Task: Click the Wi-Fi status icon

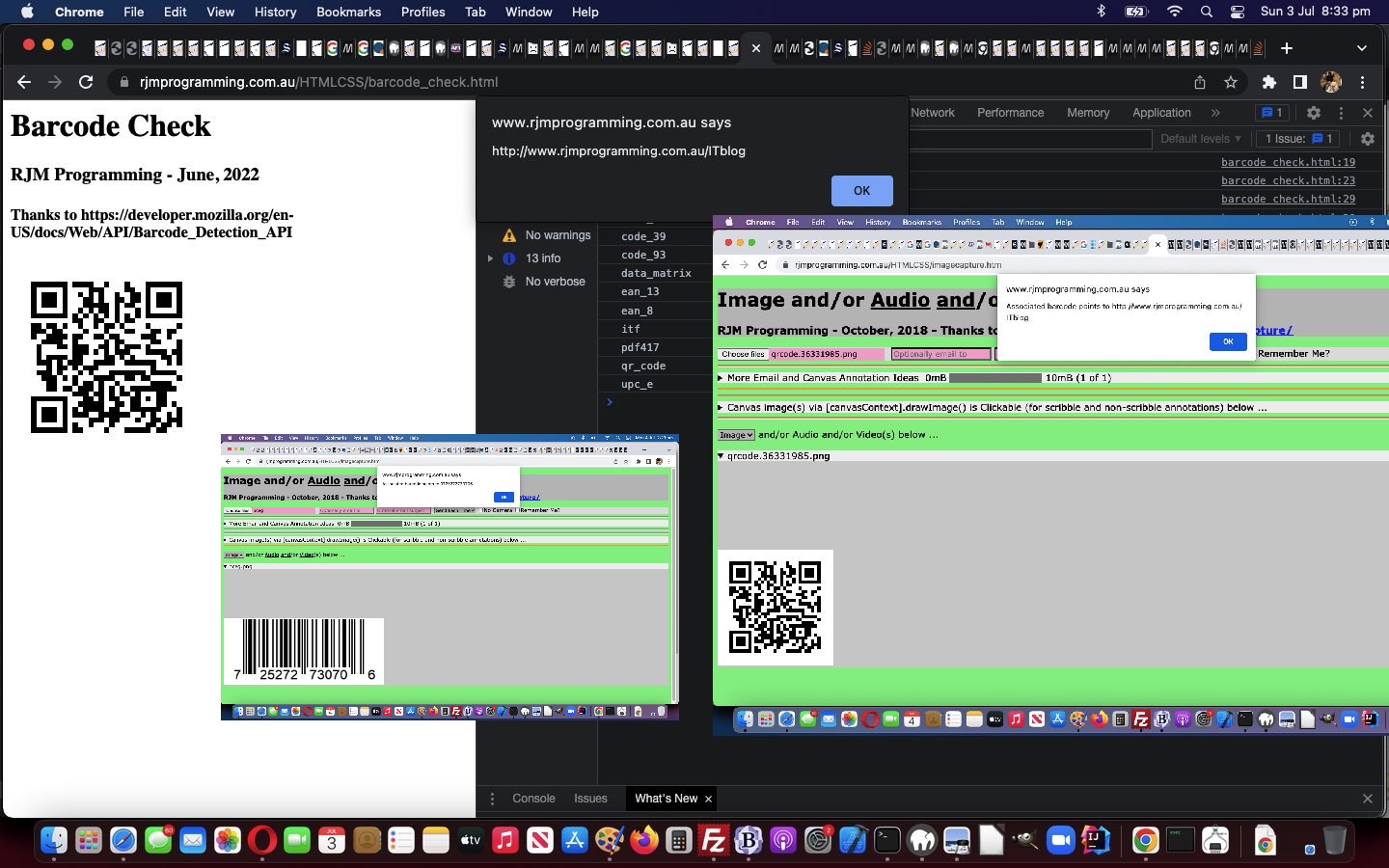Action: [x=1174, y=12]
